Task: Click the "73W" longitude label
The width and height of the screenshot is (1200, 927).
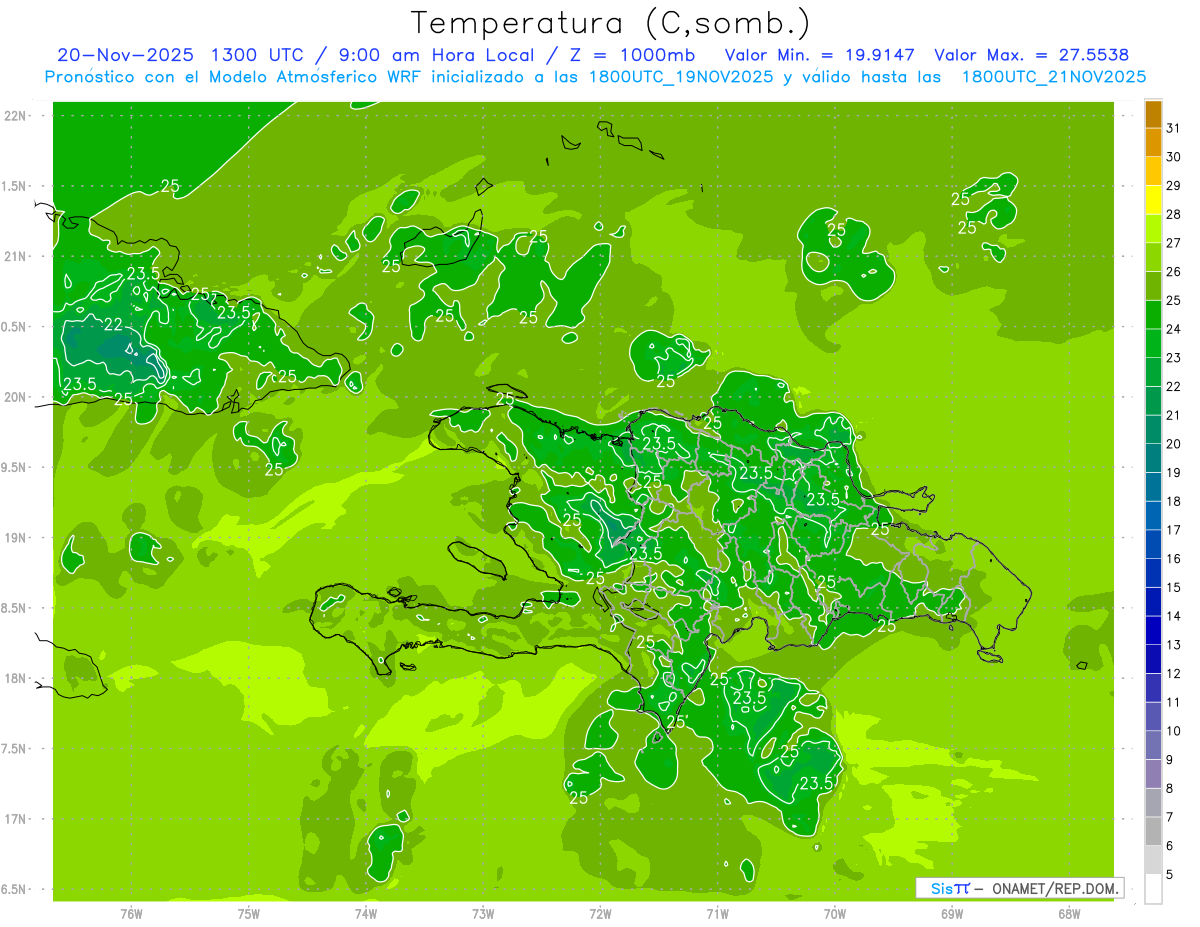Action: point(483,914)
